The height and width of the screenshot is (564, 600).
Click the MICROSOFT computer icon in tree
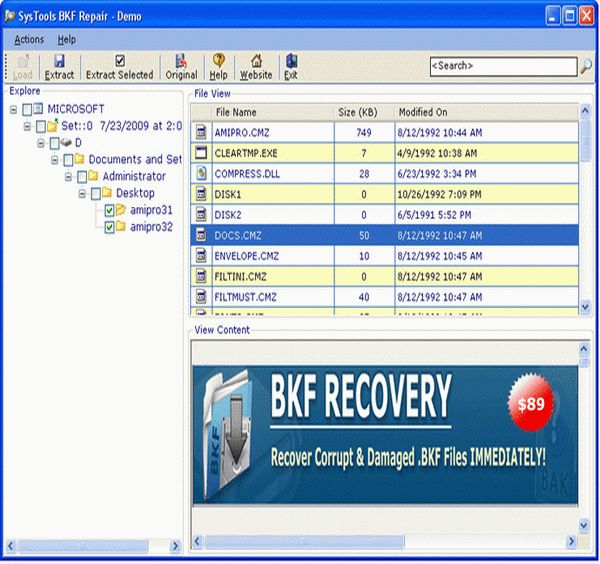coord(38,109)
